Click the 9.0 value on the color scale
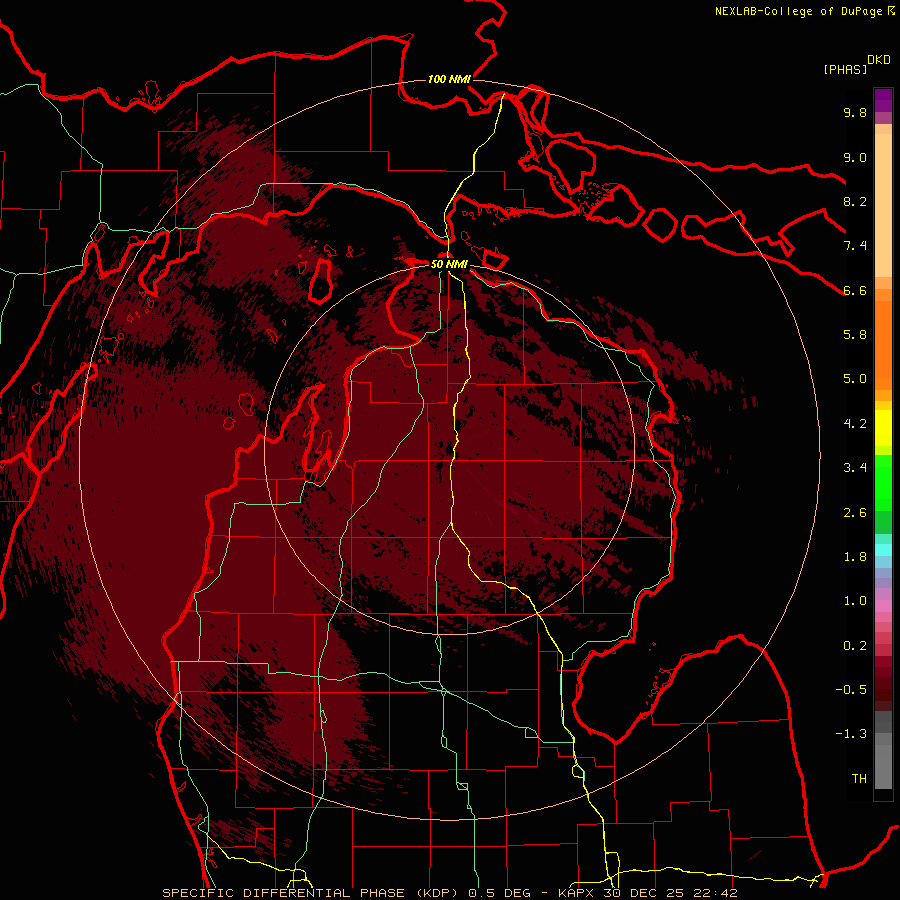Screen dimensions: 900x900 click(x=855, y=157)
